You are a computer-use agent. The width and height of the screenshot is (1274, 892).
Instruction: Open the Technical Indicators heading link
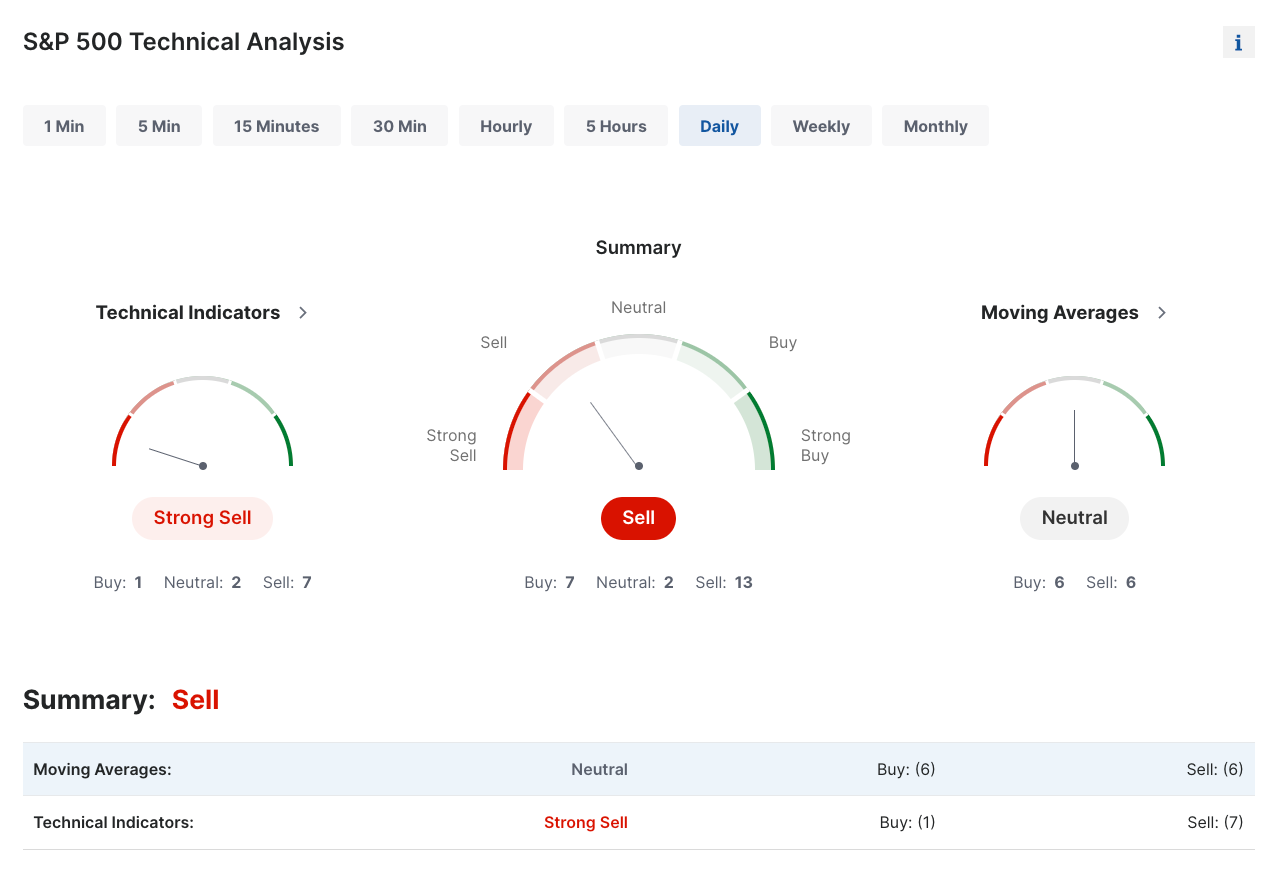pyautogui.click(x=188, y=312)
